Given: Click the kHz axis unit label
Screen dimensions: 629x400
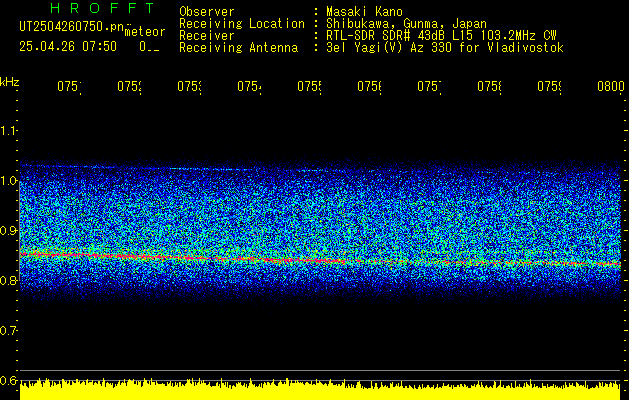Looking at the screenshot, I should point(10,82).
